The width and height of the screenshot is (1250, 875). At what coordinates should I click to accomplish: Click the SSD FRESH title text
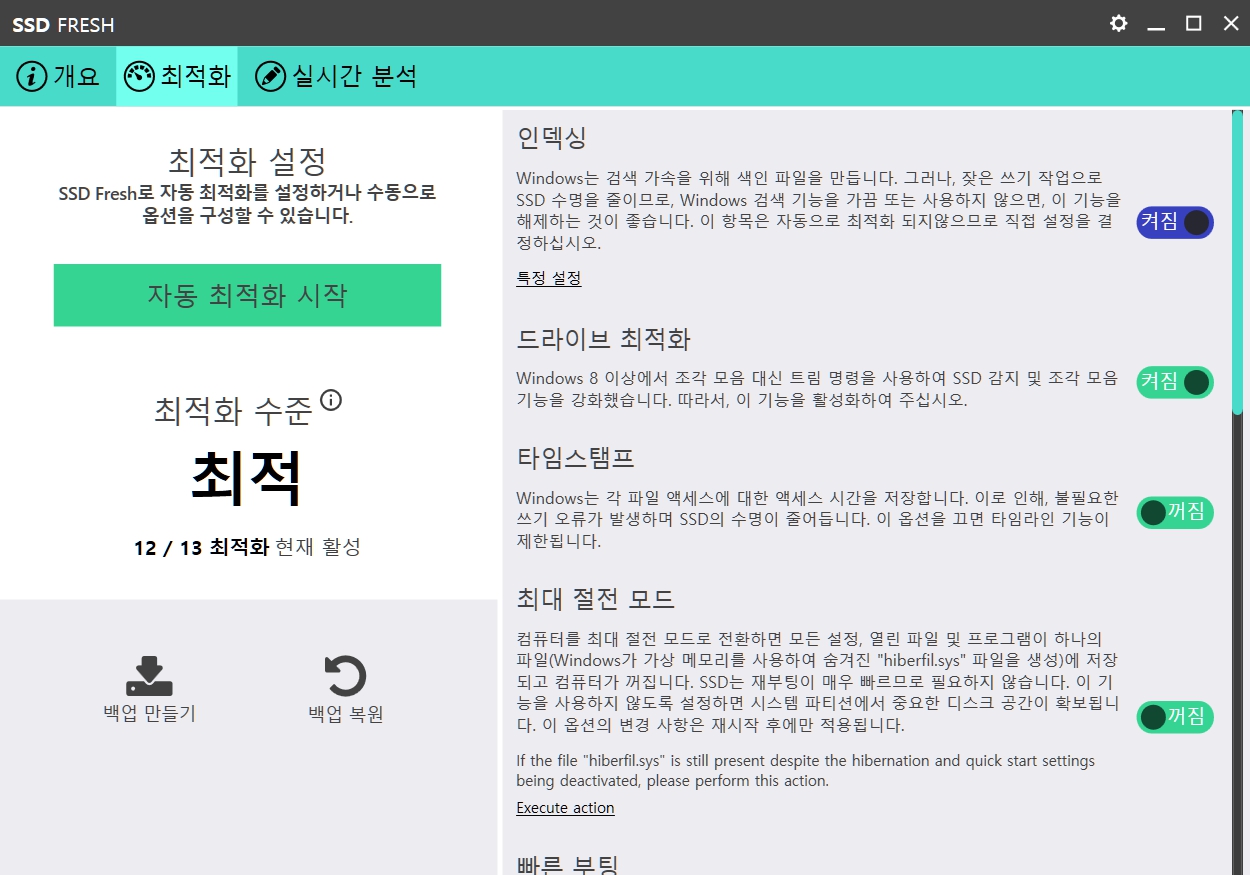(64, 24)
